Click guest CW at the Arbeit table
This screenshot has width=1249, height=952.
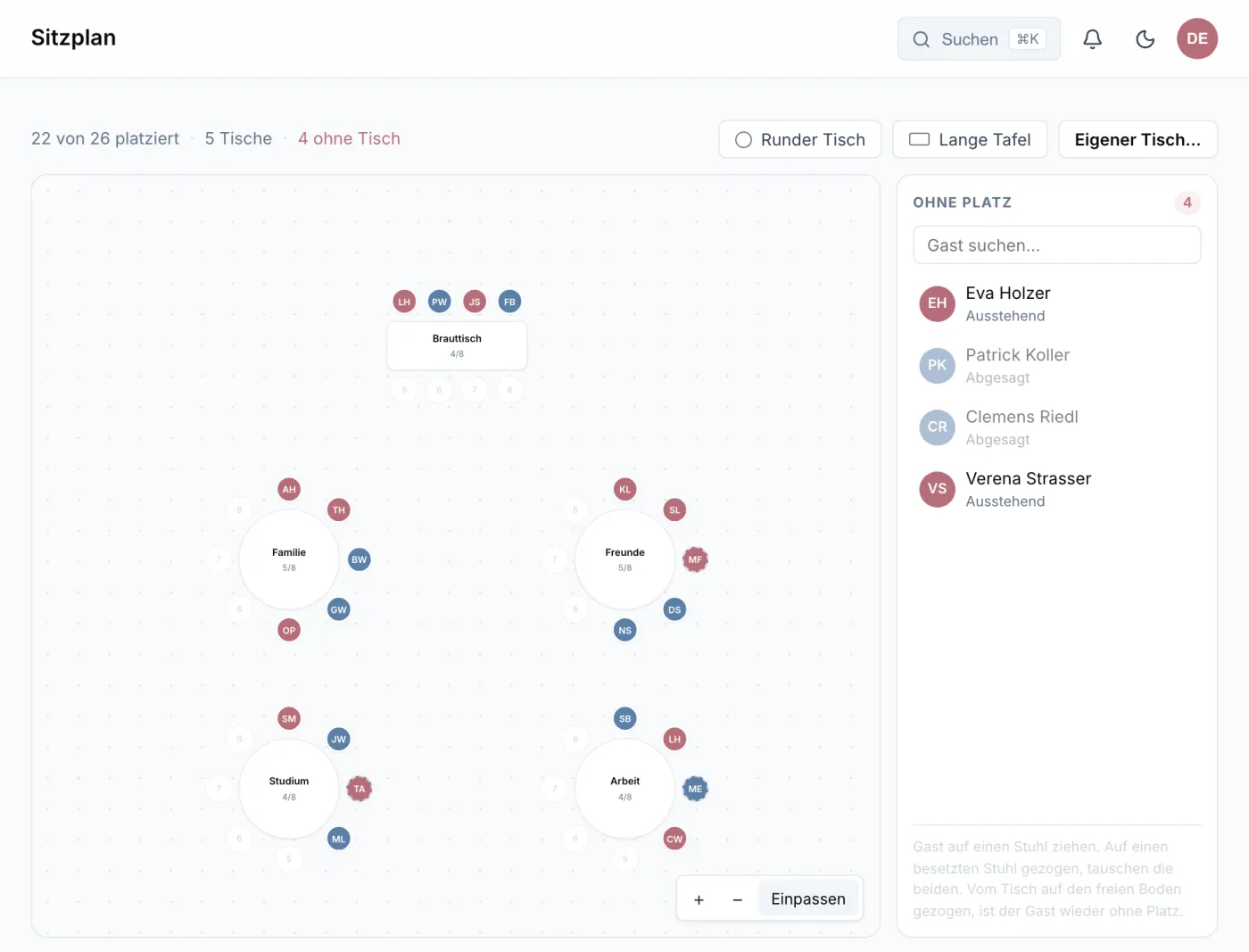(675, 839)
